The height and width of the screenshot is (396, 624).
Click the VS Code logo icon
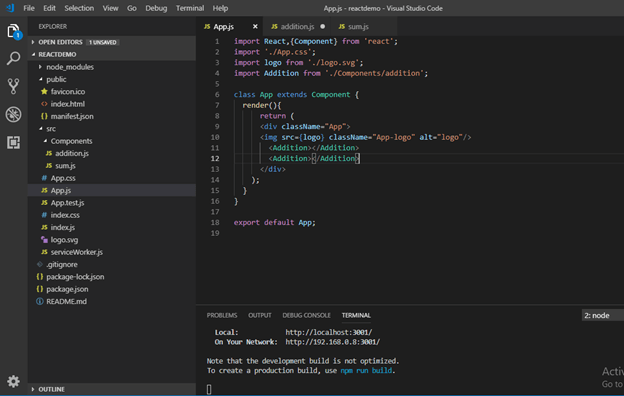point(10,8)
